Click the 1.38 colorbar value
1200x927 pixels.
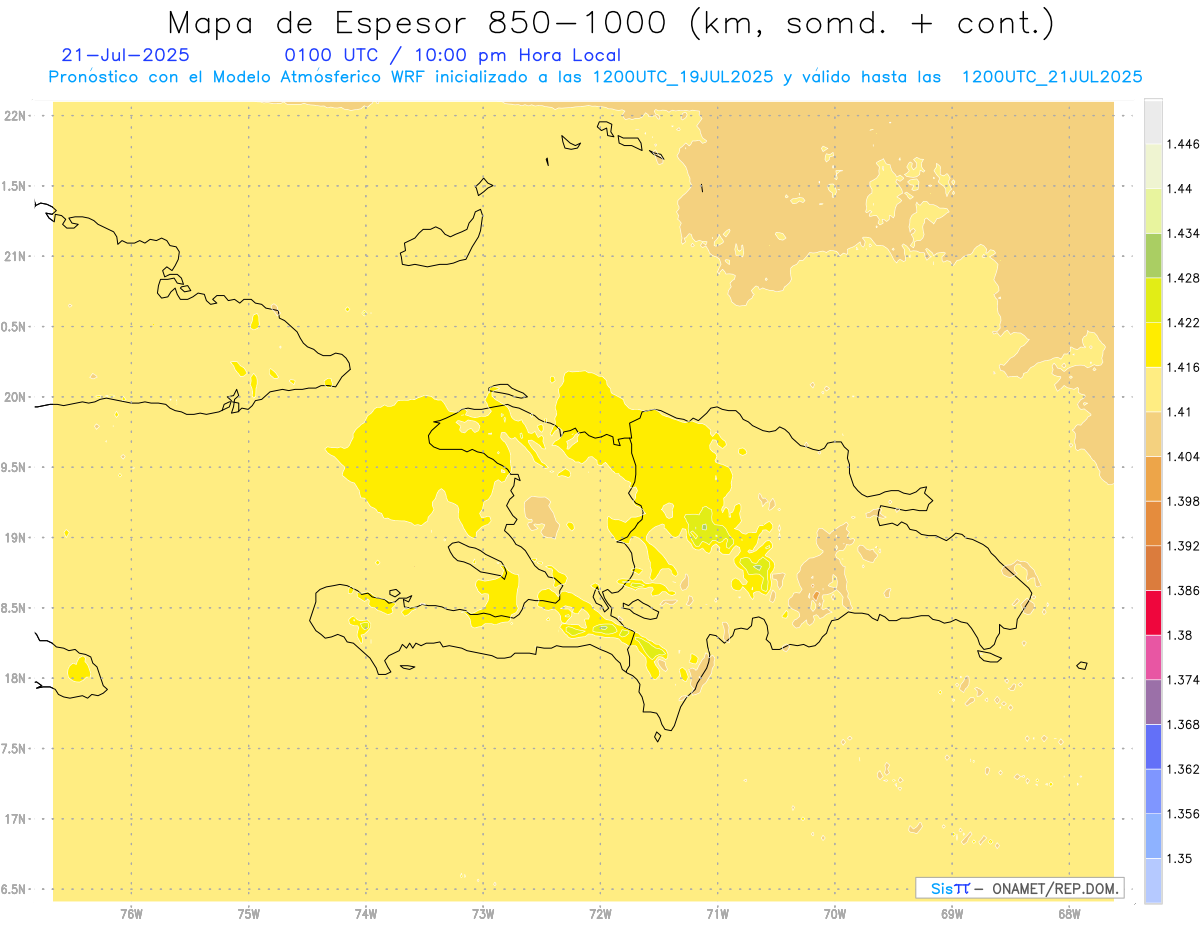[x=1180, y=635]
